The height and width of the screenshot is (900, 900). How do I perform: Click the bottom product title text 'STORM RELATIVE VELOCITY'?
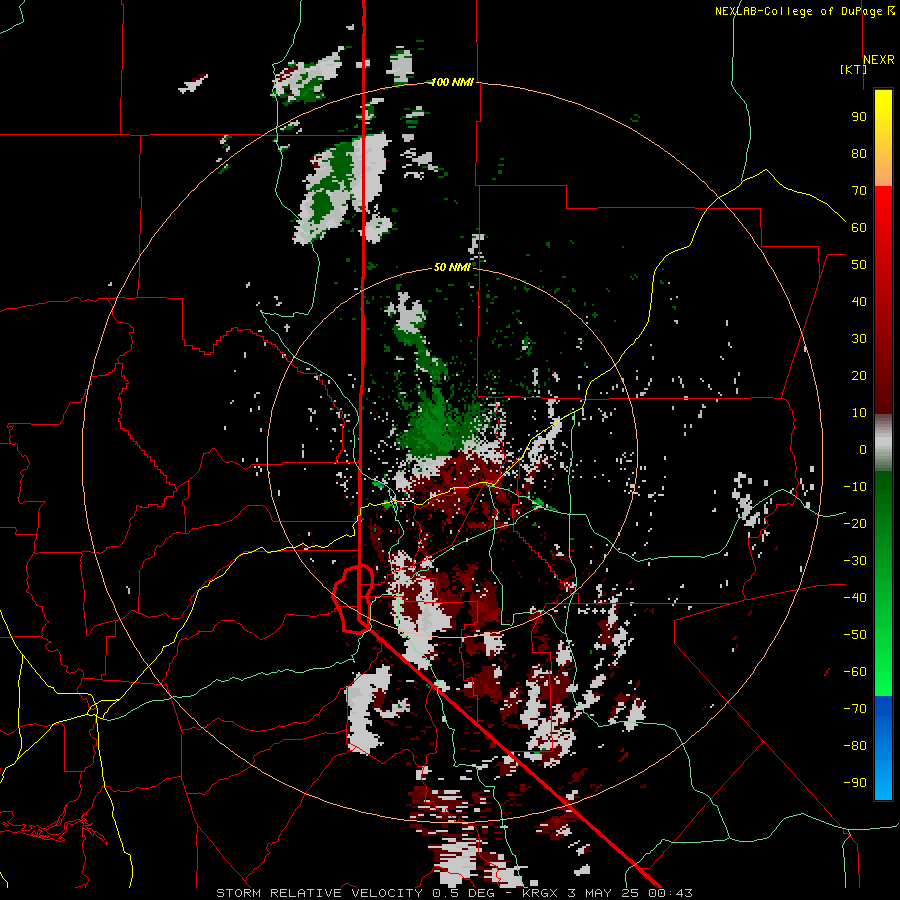[319, 893]
